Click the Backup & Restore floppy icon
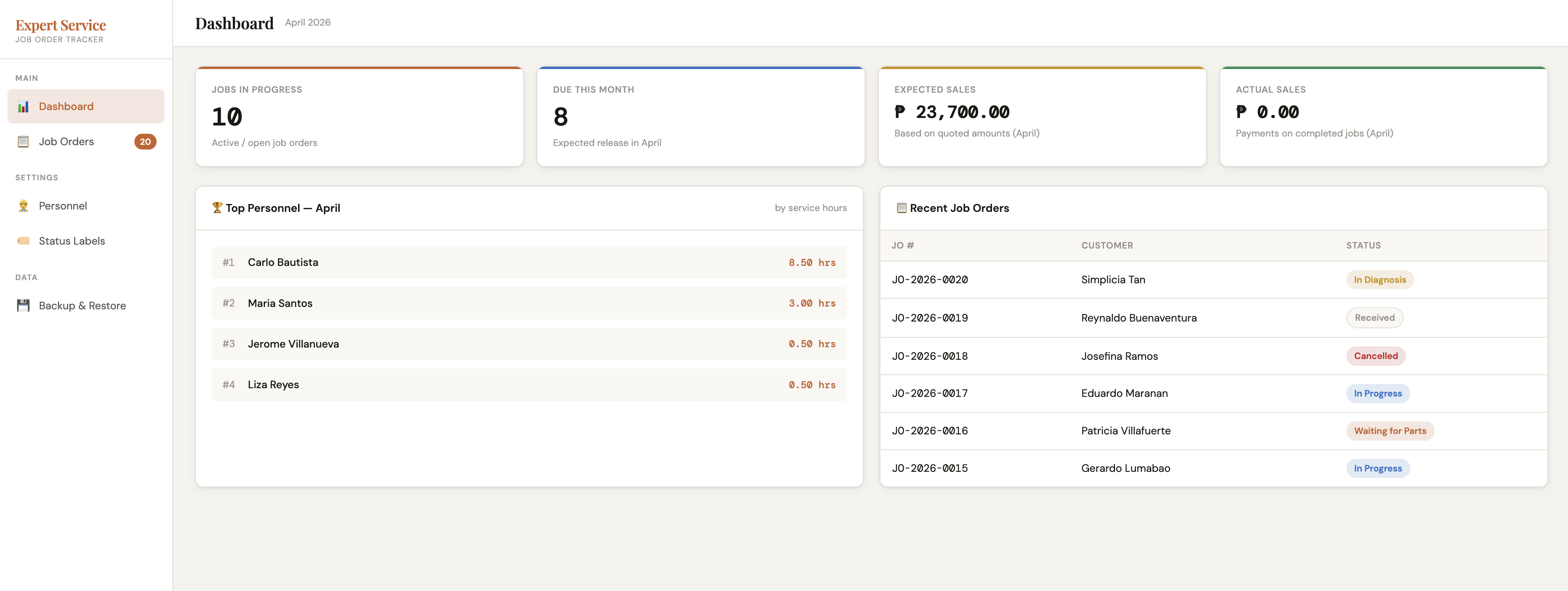The image size is (1568, 591). [23, 305]
